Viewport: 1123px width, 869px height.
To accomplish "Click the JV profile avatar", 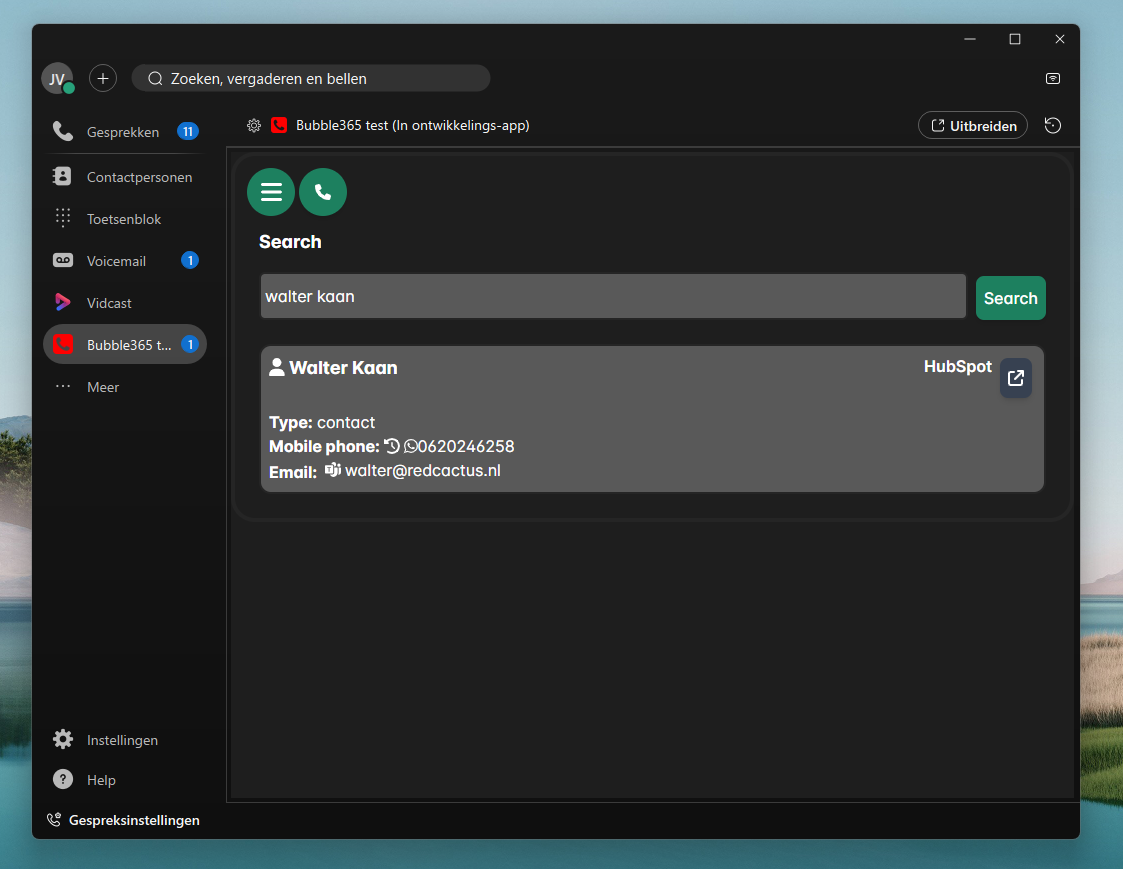I will click(x=57, y=78).
